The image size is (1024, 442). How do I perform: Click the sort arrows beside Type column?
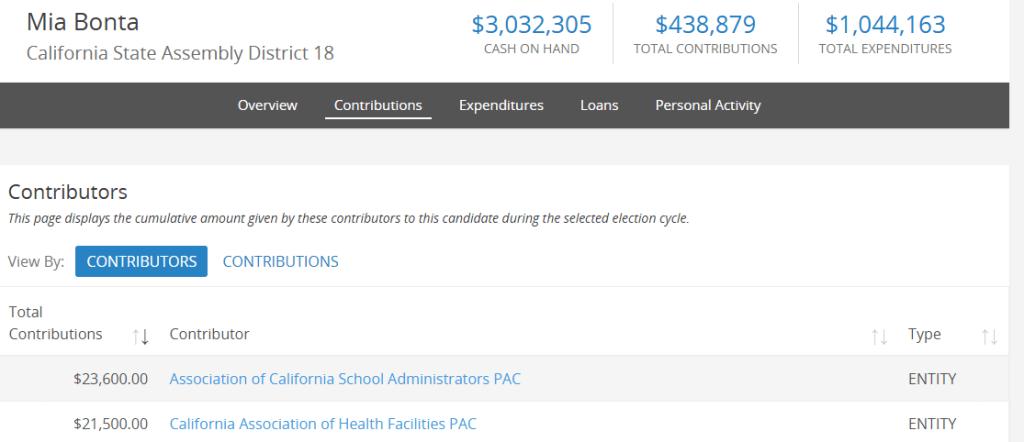click(989, 336)
